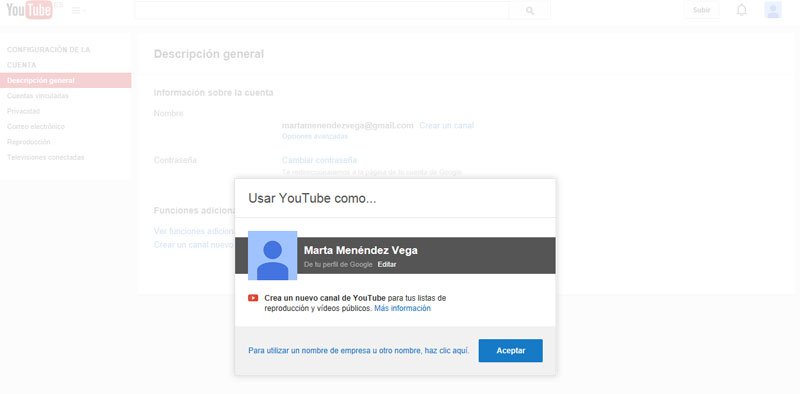
Task: Click the Subir upload button
Action: point(702,10)
